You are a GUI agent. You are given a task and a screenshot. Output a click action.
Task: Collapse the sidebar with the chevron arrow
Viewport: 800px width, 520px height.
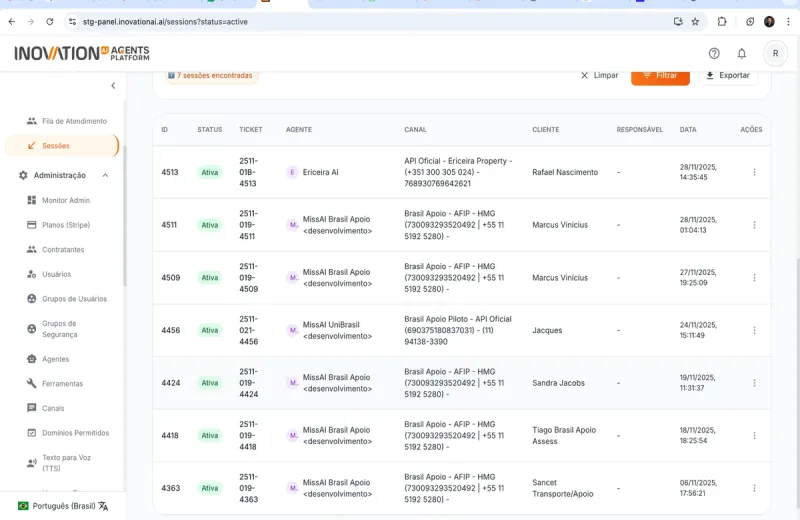(x=113, y=86)
